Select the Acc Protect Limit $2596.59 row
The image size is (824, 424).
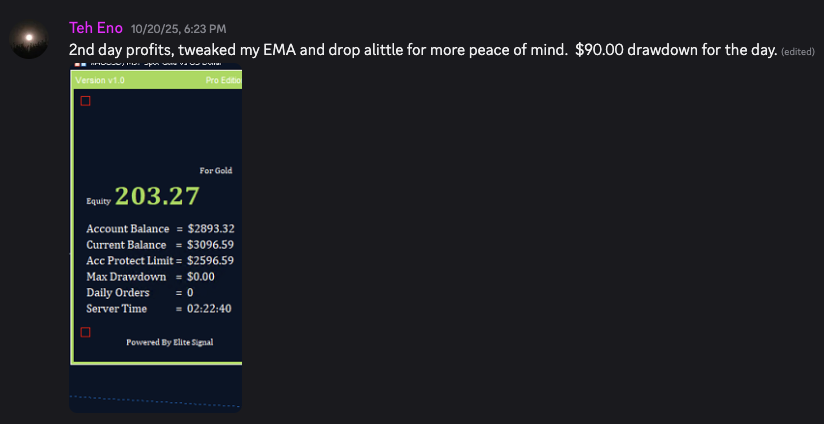pyautogui.click(x=160, y=261)
